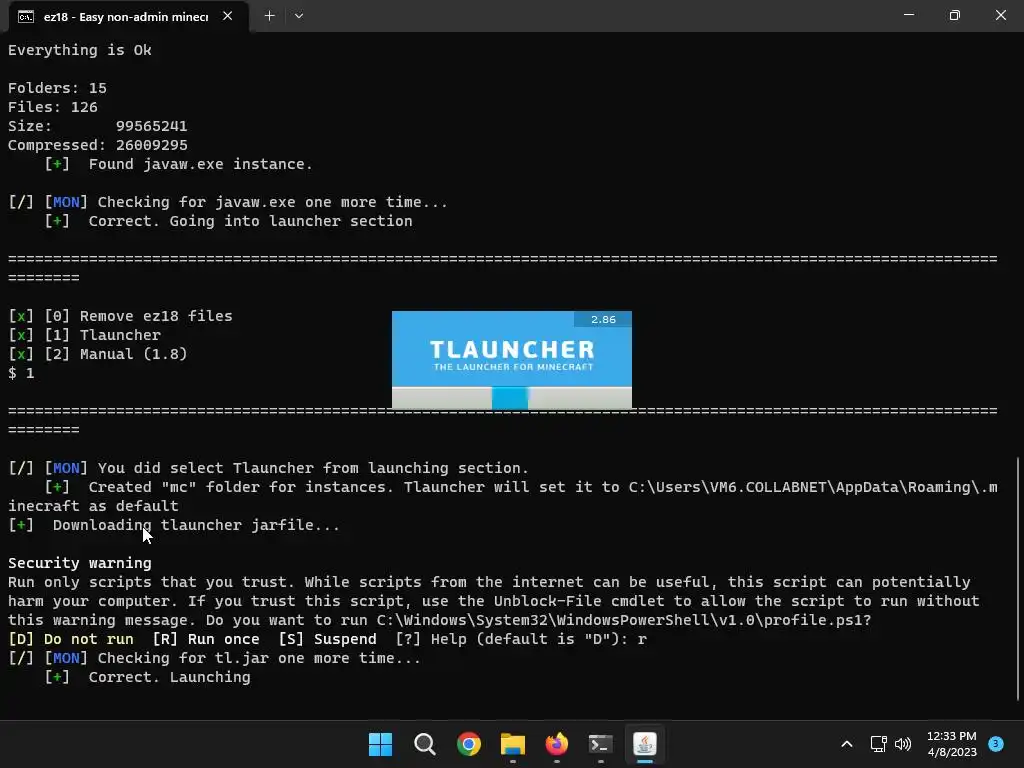Click the TLauncher loading progress bar

pos(512,398)
